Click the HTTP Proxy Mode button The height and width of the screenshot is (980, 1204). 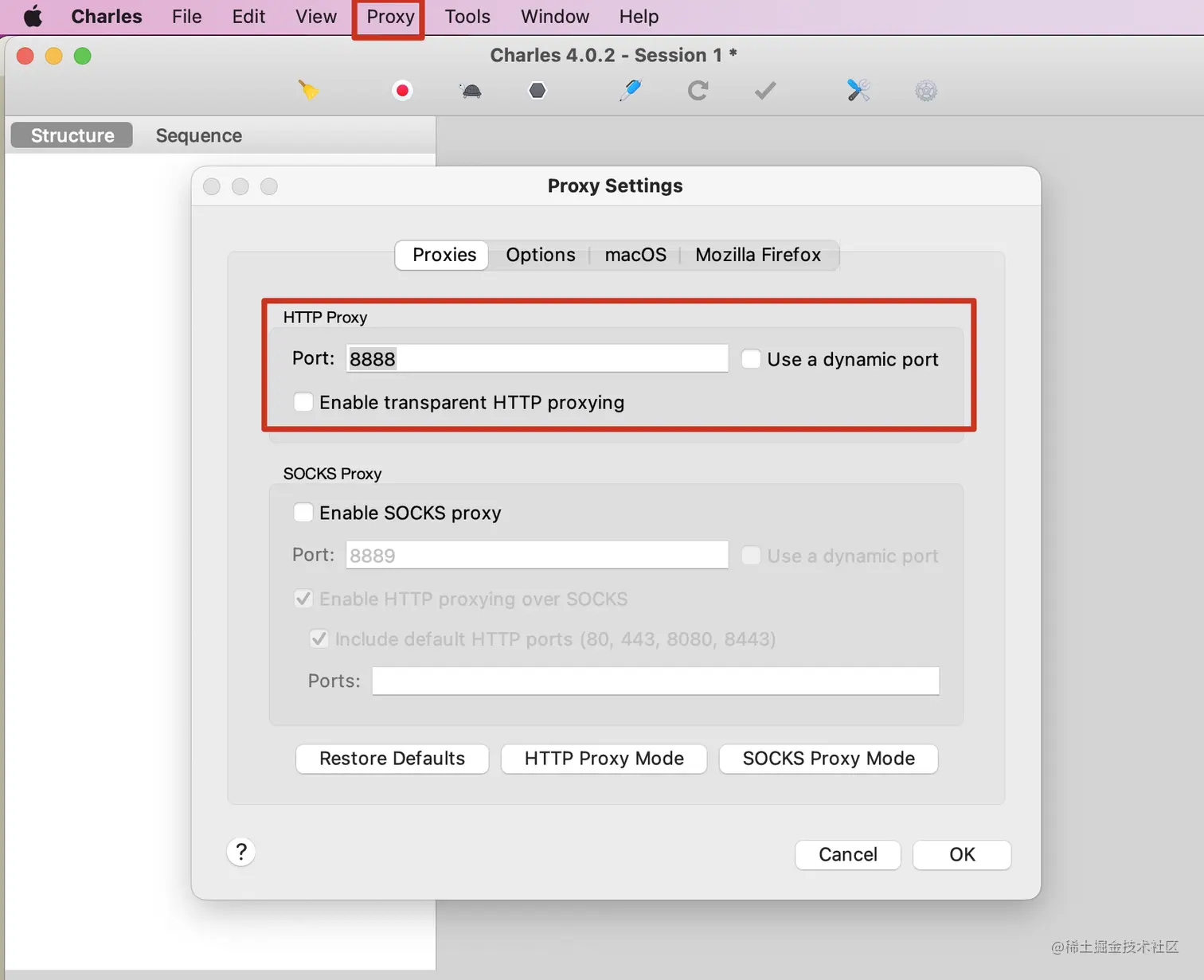pyautogui.click(x=604, y=759)
